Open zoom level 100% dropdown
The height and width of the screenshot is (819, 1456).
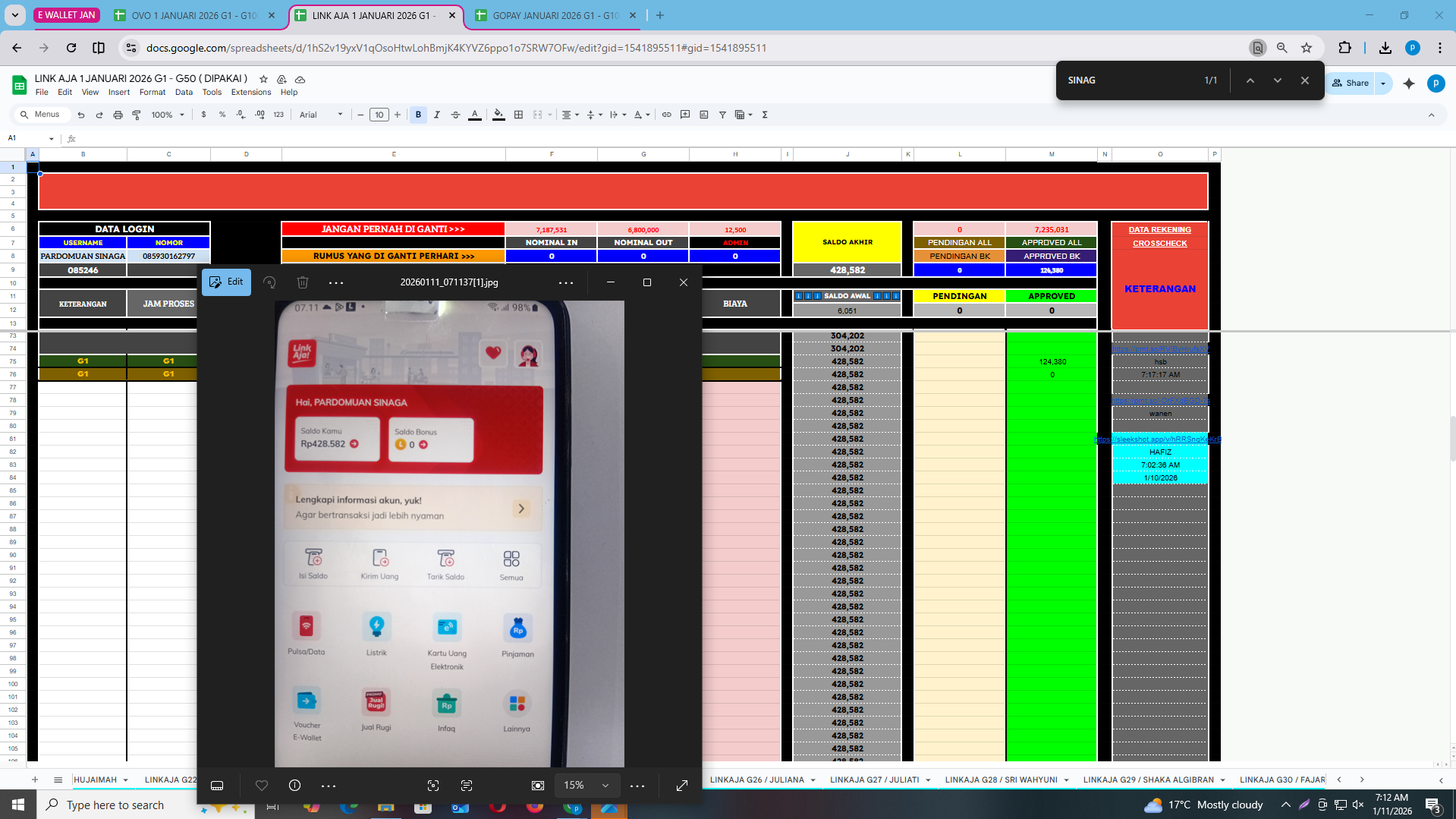168,115
